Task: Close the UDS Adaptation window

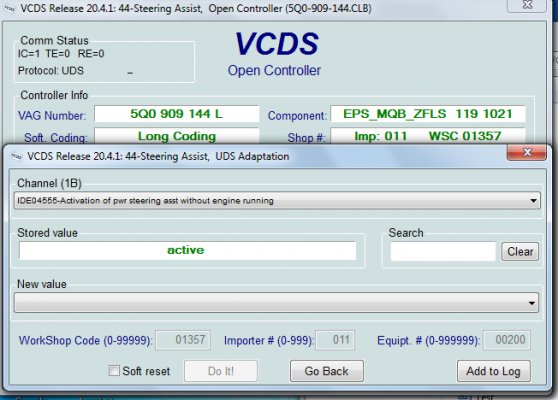Action: (x=526, y=152)
